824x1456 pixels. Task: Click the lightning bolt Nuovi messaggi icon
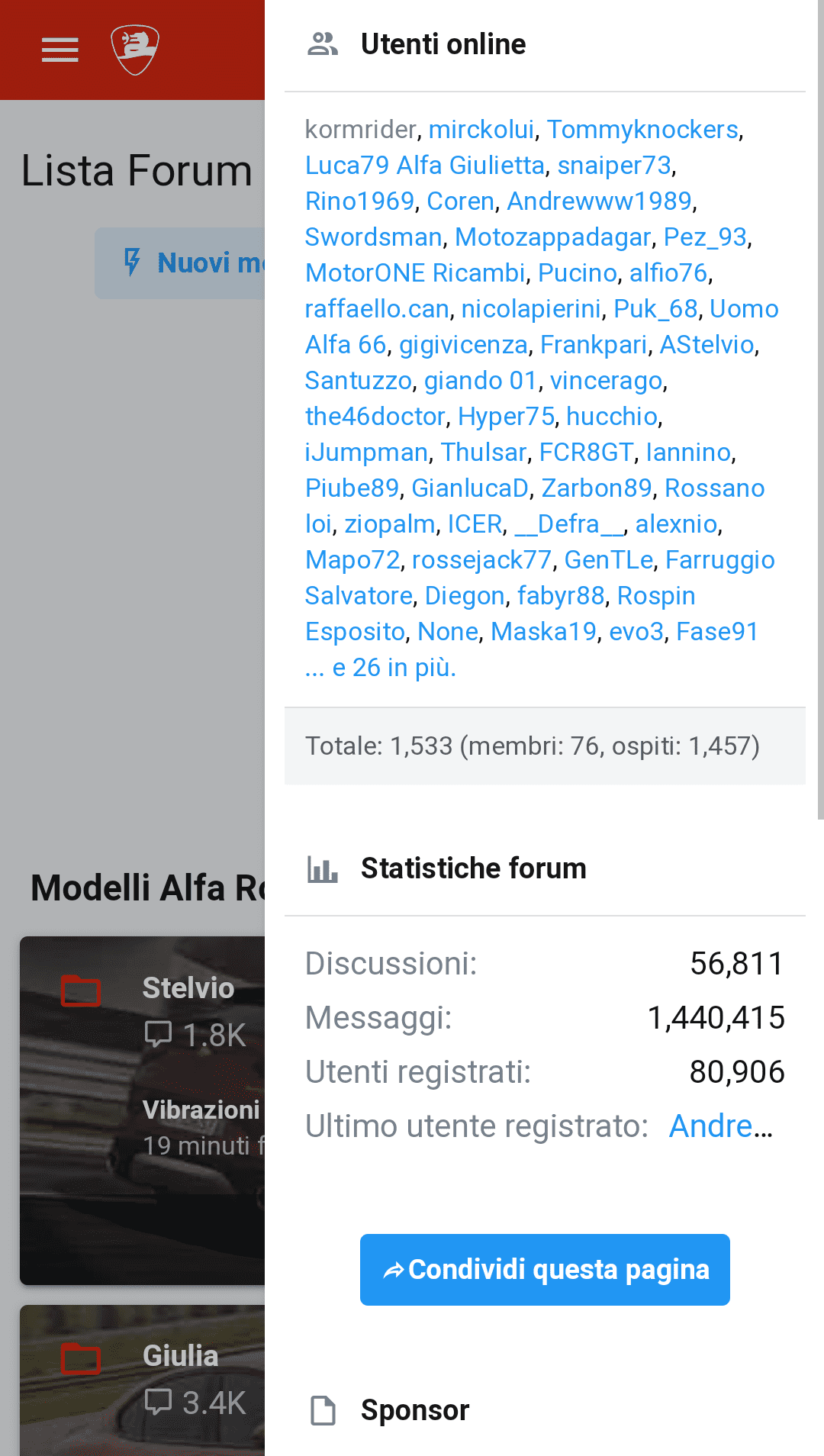click(132, 262)
